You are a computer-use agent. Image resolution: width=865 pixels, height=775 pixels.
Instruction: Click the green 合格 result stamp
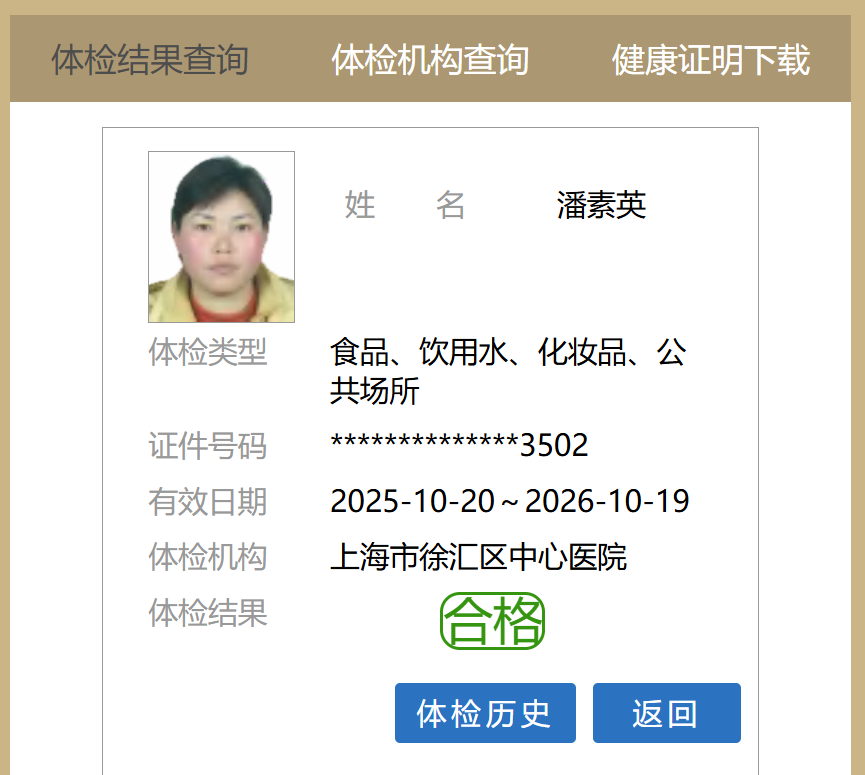[x=492, y=621]
